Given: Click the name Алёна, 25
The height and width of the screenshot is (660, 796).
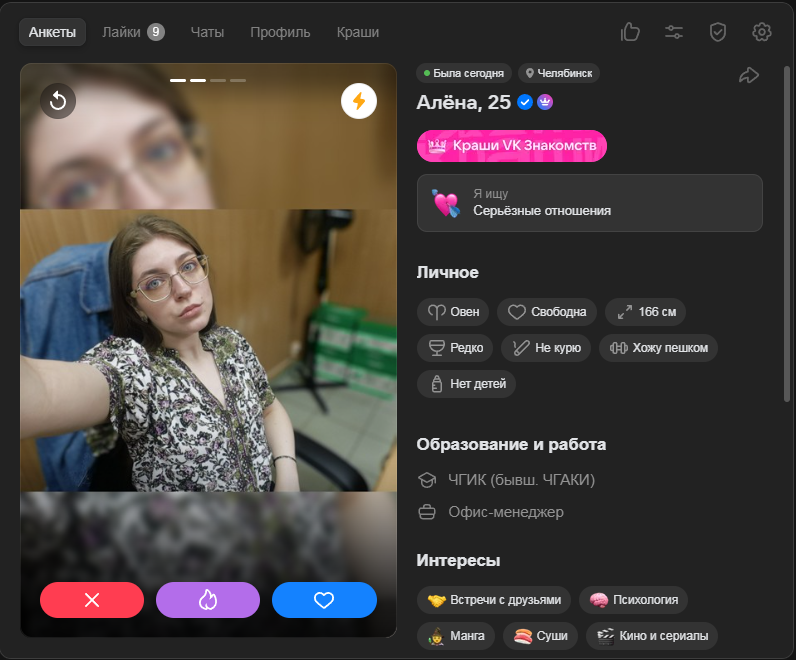Looking at the screenshot, I should coord(463,103).
